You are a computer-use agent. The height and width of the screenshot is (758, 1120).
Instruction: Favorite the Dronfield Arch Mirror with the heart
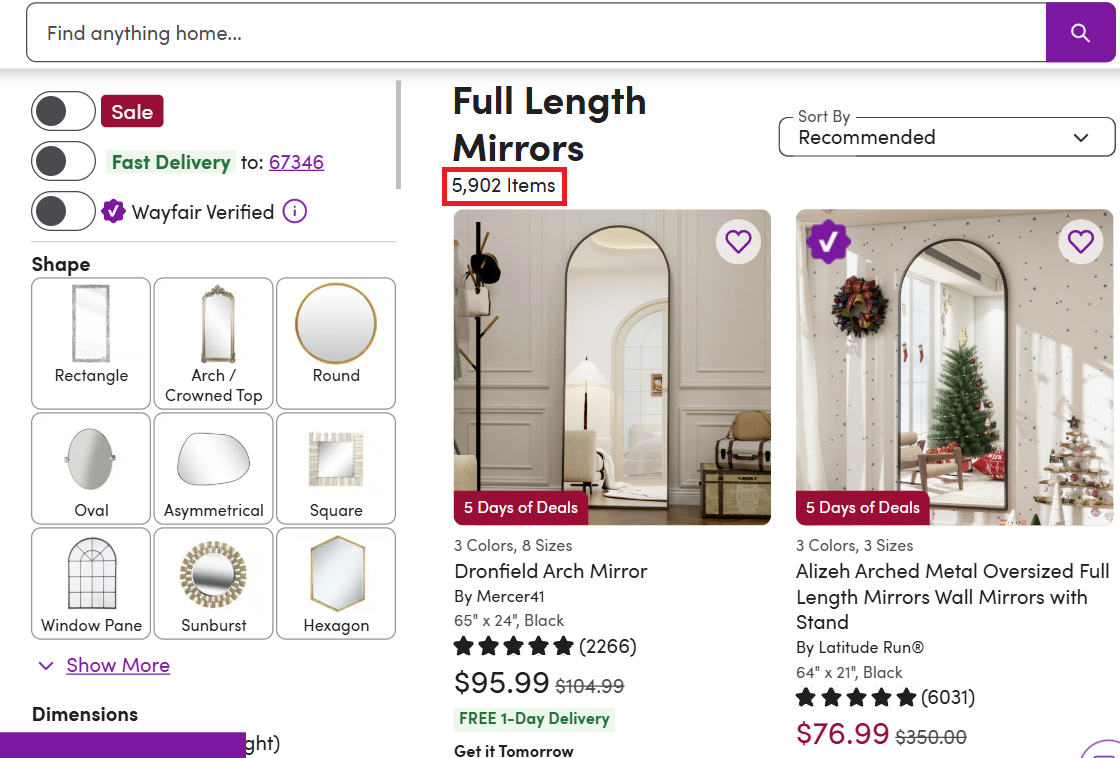point(738,241)
